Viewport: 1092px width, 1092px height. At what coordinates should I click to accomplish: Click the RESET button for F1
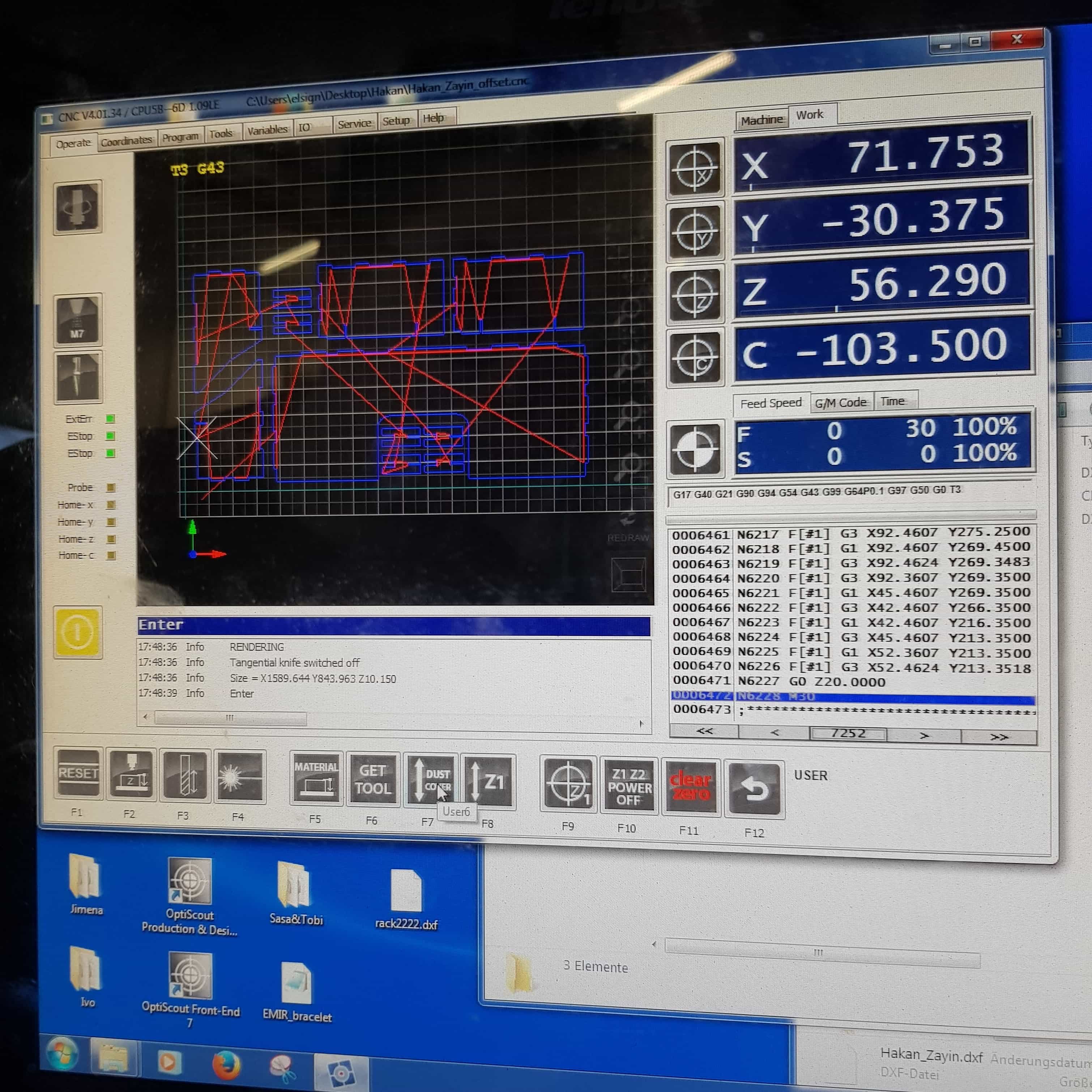tap(78, 773)
